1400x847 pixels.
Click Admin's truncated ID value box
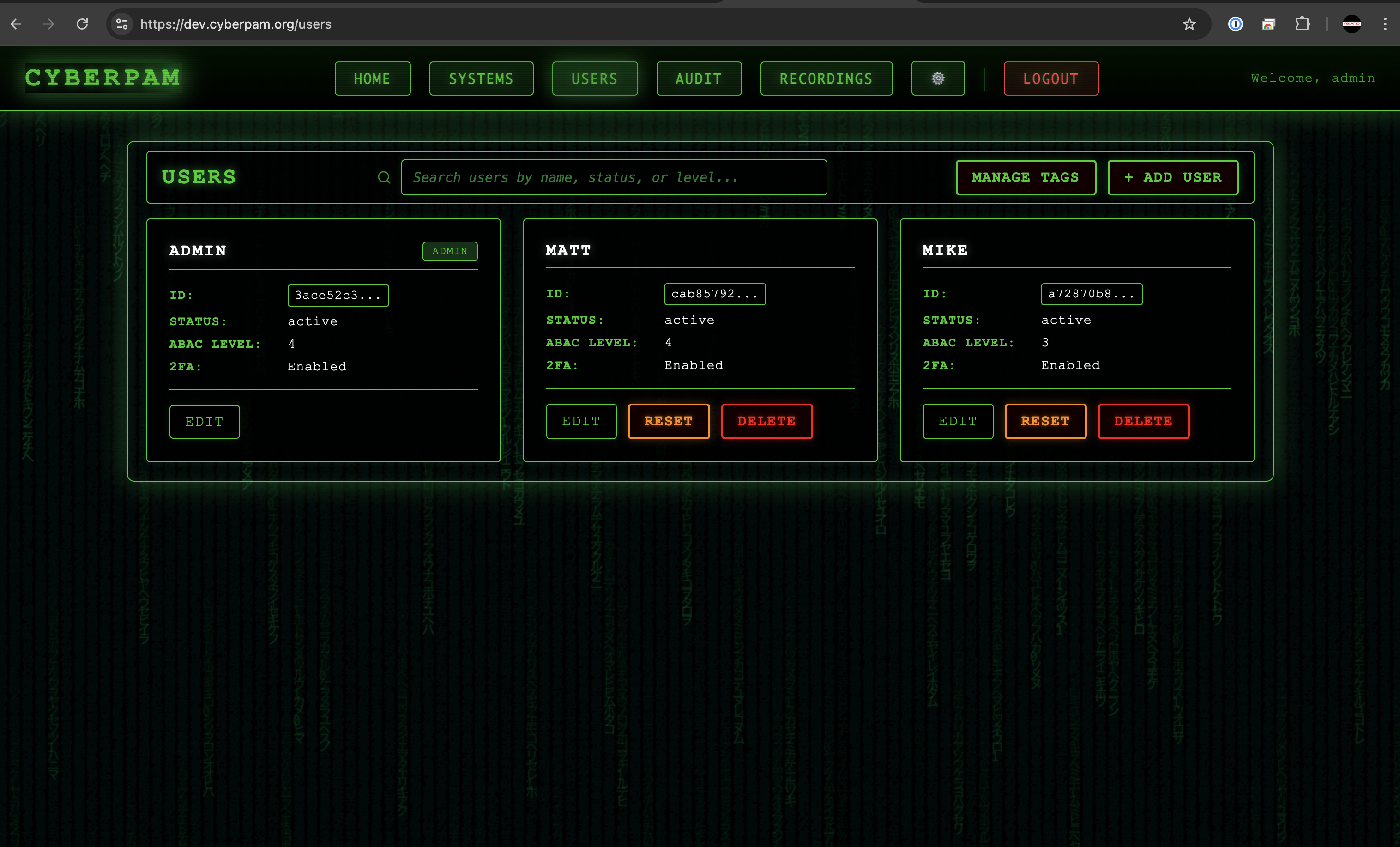pos(338,295)
